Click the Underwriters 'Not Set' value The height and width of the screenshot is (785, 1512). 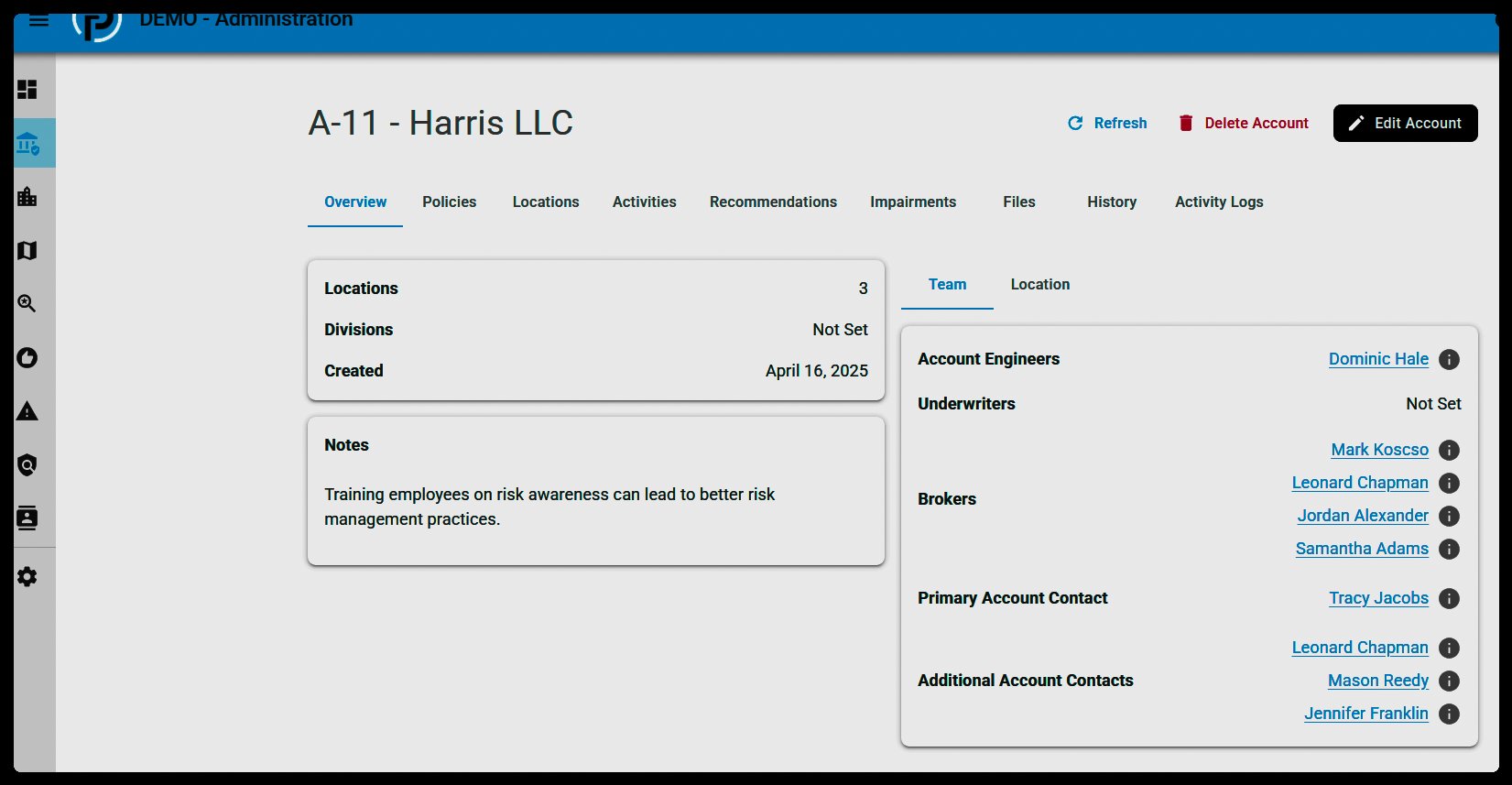point(1433,404)
